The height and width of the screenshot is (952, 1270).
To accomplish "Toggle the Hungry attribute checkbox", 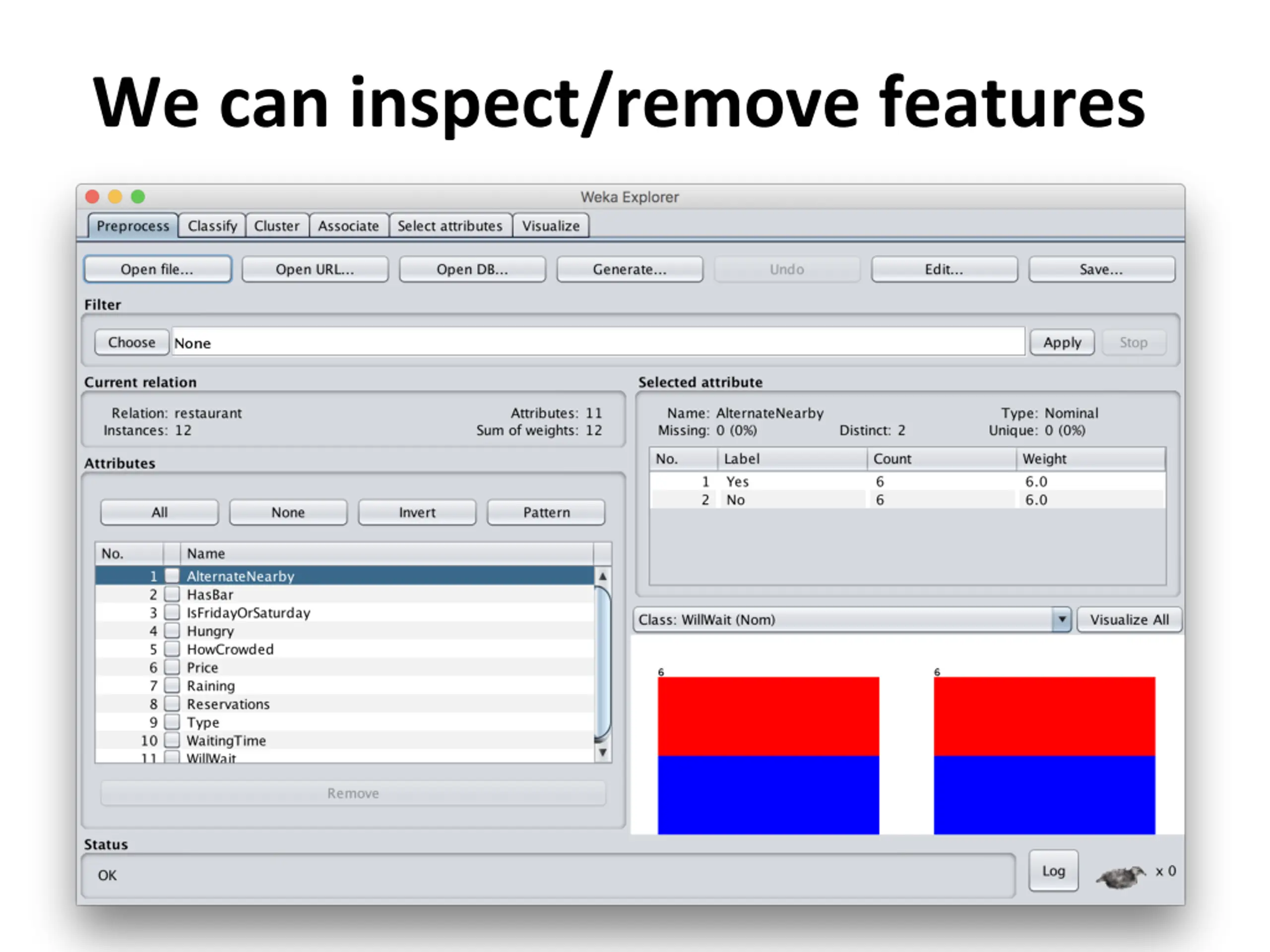I will click(x=172, y=631).
